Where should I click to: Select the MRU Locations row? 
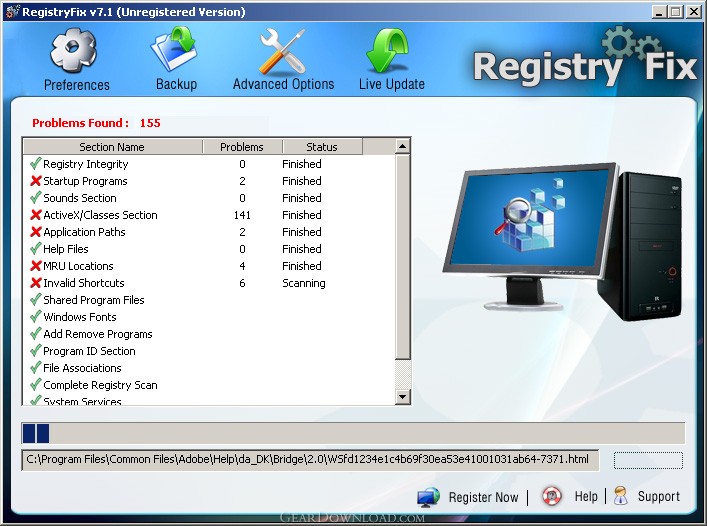(x=209, y=266)
